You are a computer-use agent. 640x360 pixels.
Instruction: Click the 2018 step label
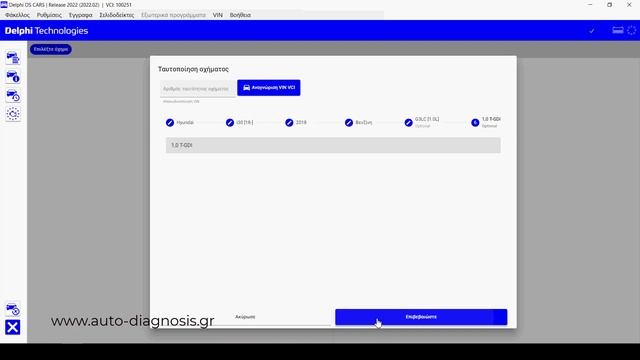301,122
